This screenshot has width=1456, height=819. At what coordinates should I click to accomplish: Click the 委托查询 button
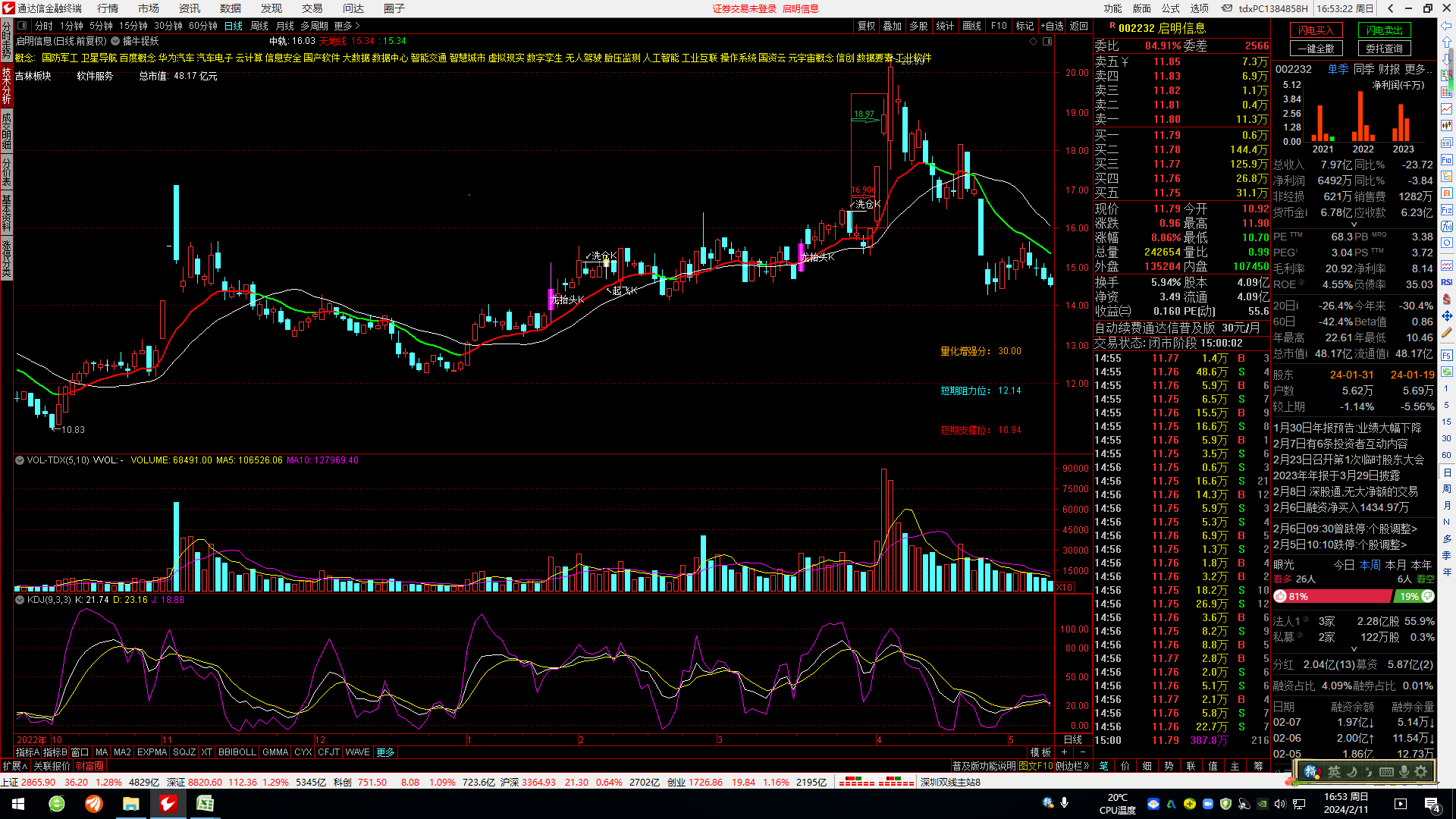click(x=1384, y=49)
